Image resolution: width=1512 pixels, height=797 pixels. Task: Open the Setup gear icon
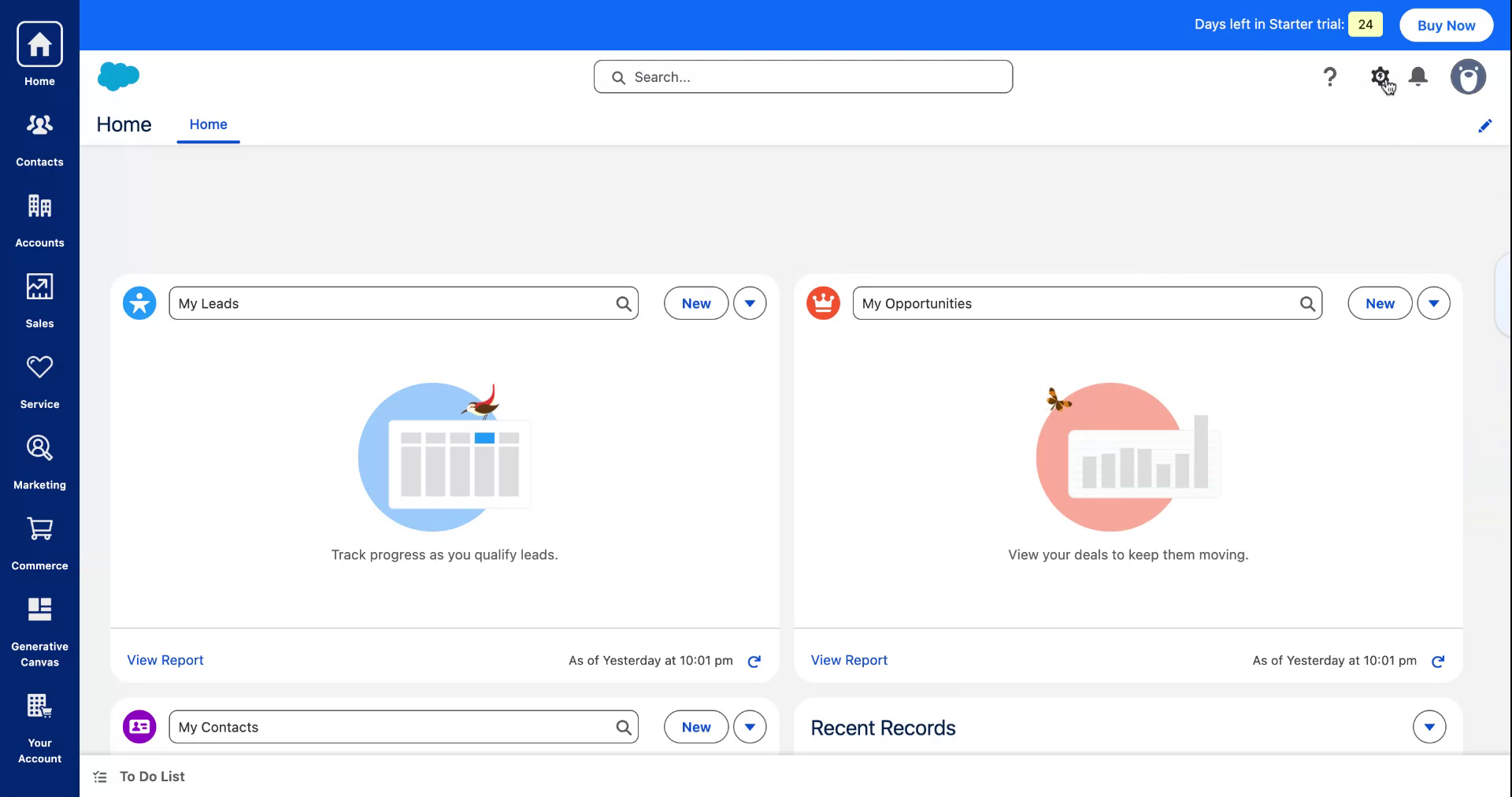(1379, 76)
